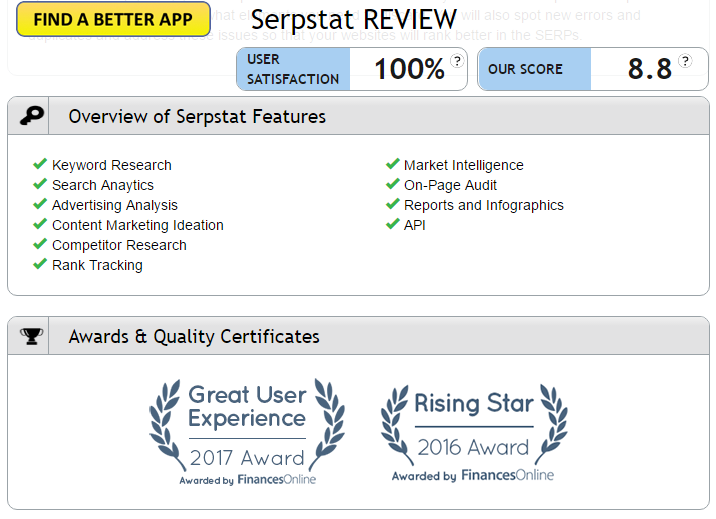Click the 100% user satisfaction value

(410, 69)
